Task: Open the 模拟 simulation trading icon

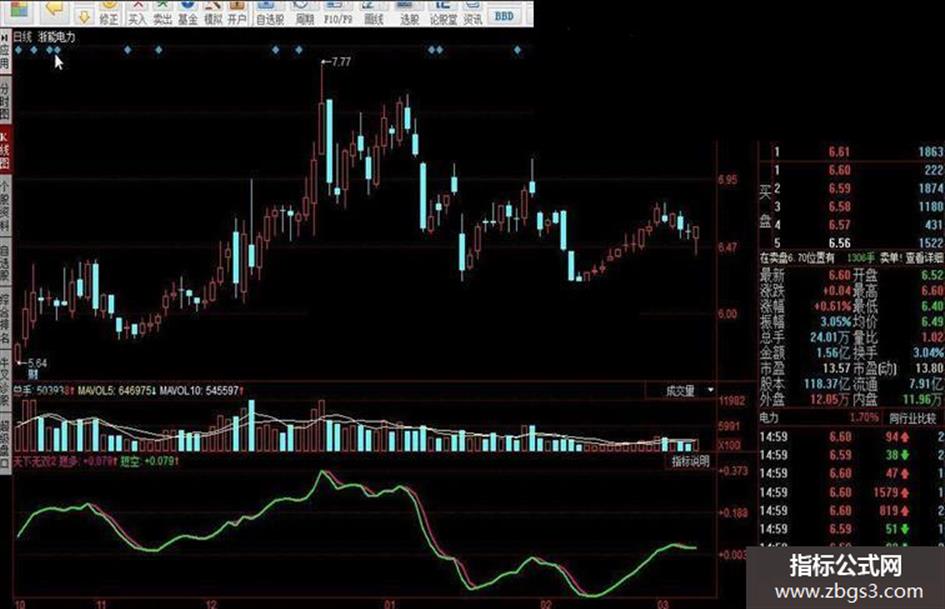Action: 213,13
